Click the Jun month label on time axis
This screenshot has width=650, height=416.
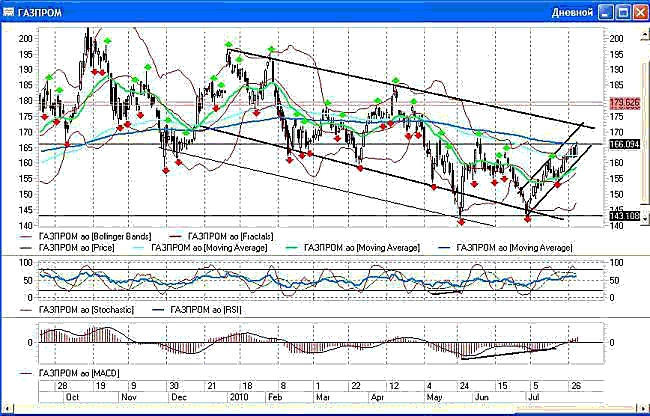click(482, 397)
